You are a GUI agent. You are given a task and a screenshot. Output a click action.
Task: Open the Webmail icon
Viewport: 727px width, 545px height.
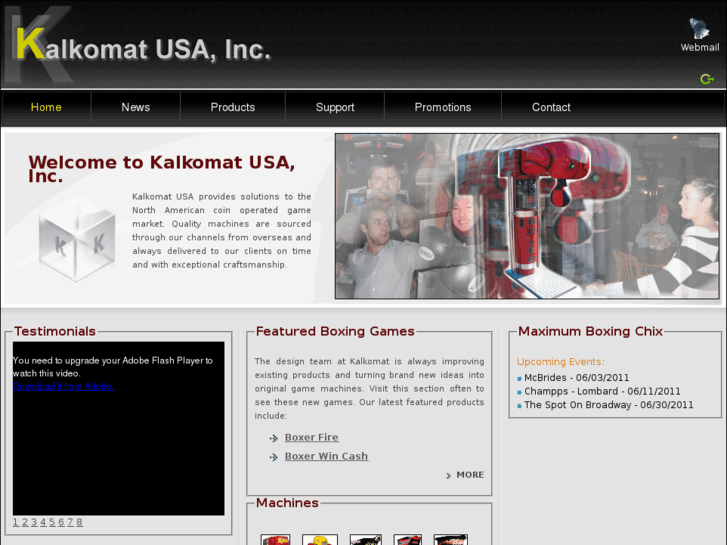pos(699,29)
